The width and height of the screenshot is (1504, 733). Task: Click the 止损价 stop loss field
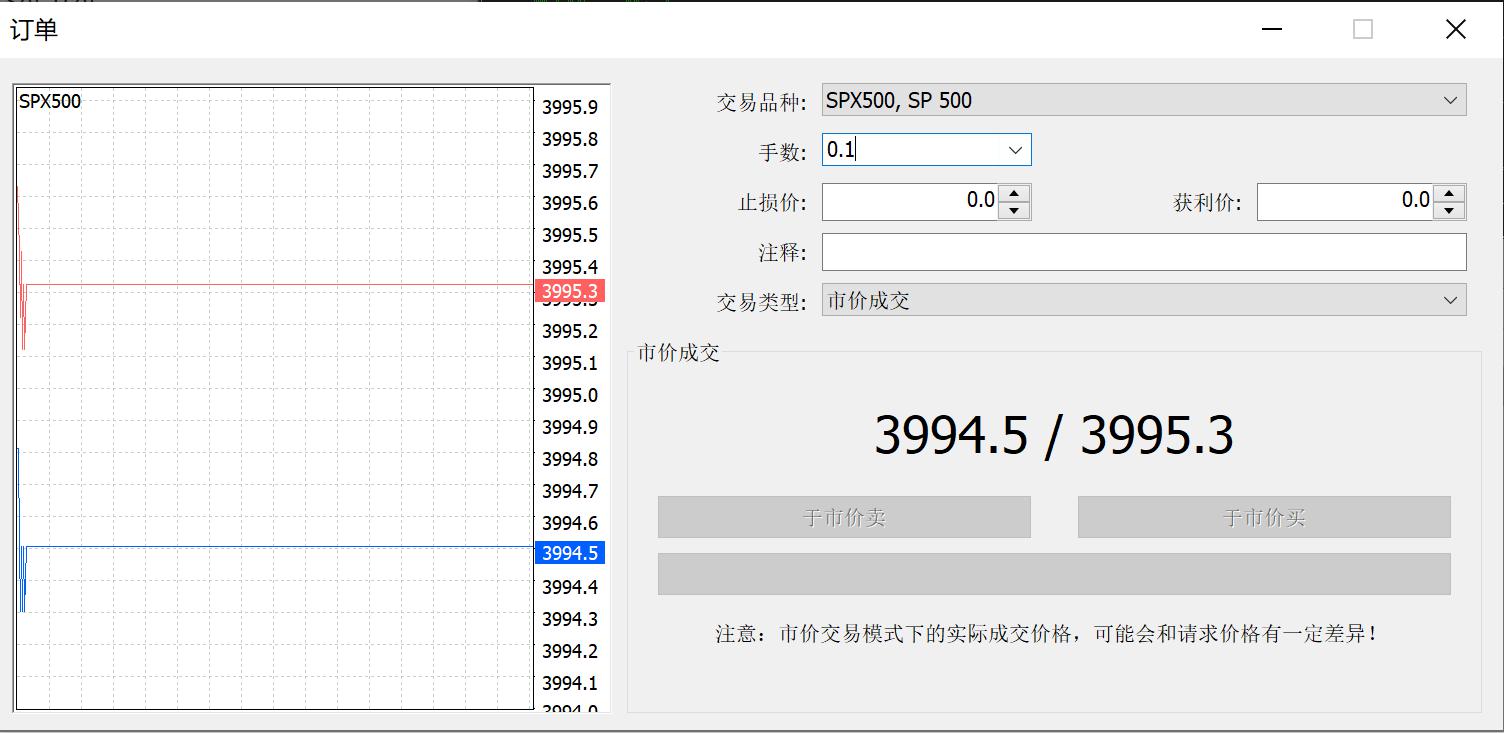coord(910,201)
